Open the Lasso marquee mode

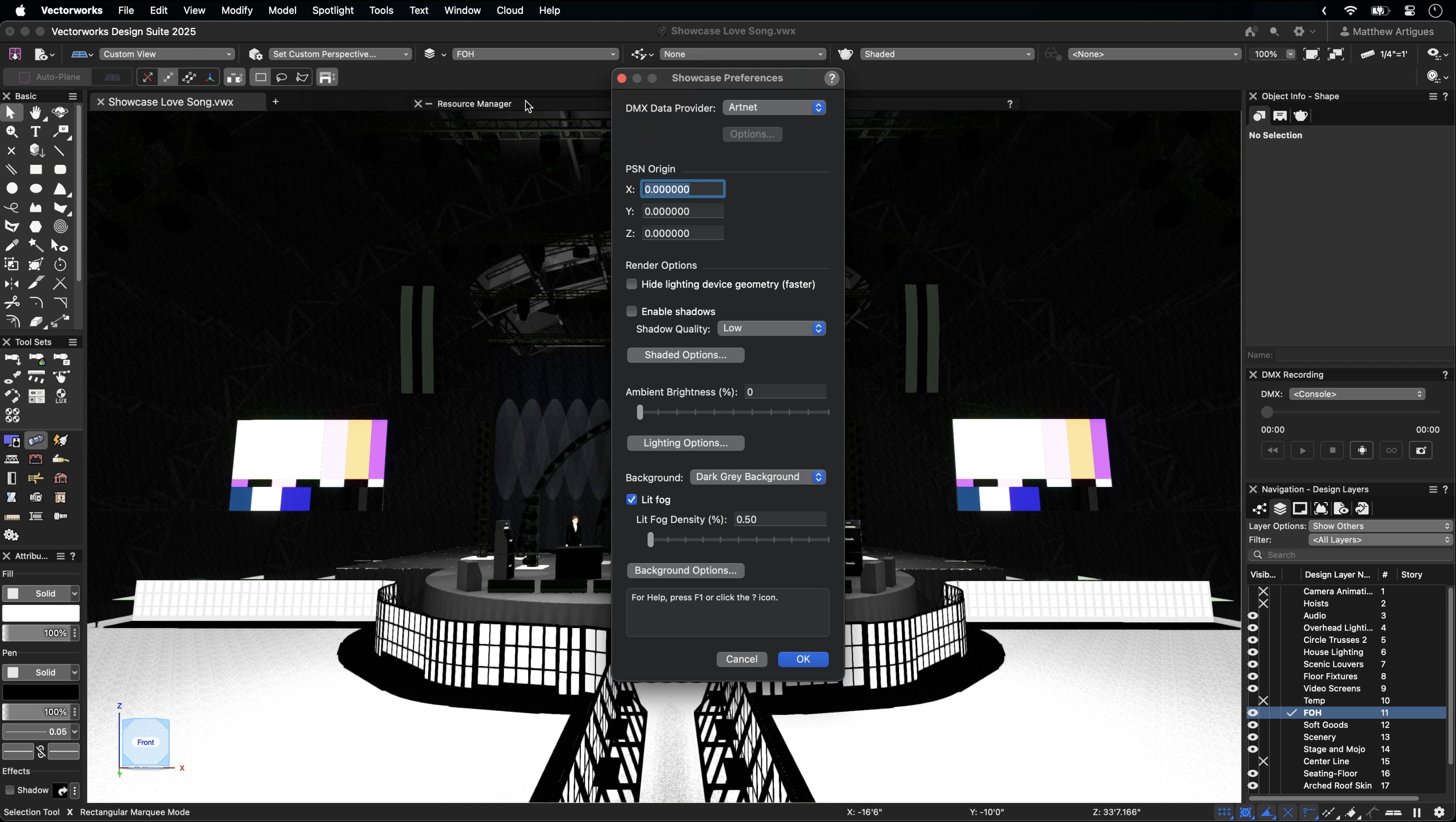[281, 77]
